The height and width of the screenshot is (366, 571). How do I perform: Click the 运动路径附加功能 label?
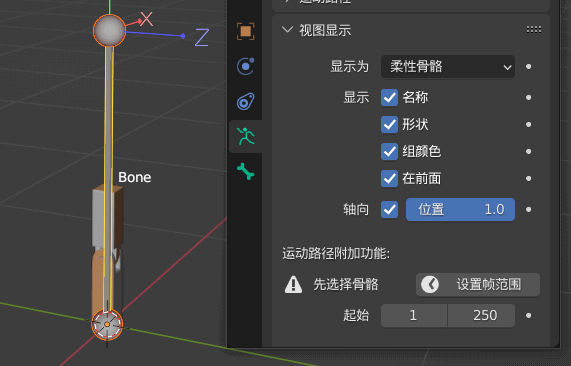pos(336,253)
